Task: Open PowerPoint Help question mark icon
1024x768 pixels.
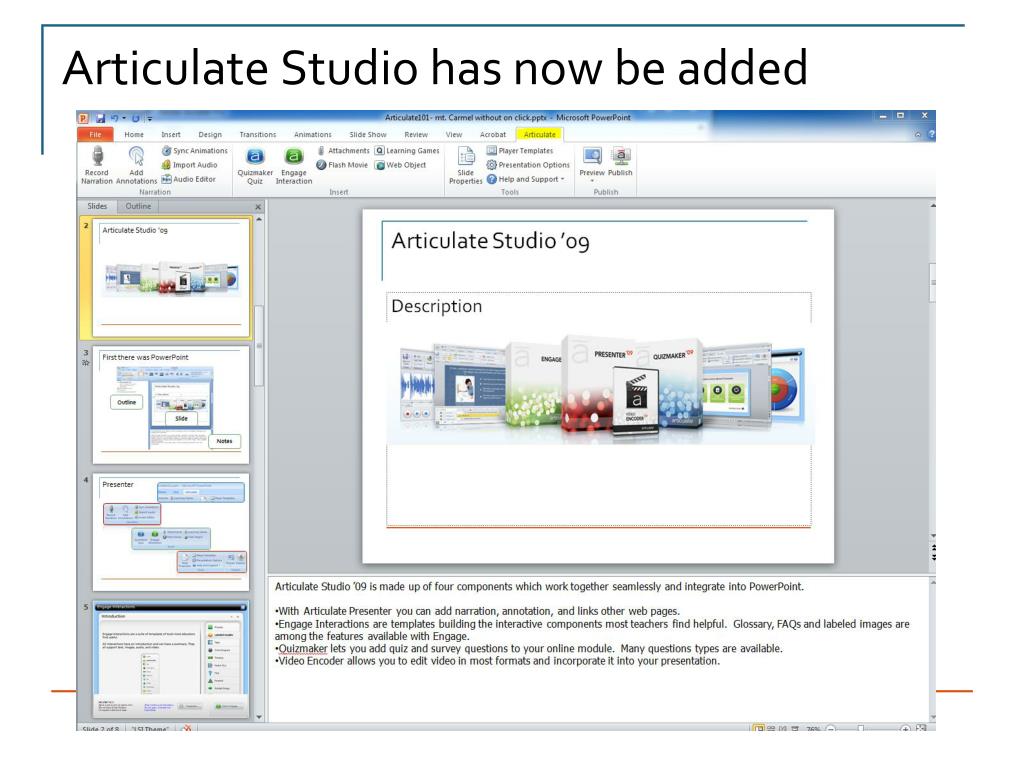Action: point(931,135)
